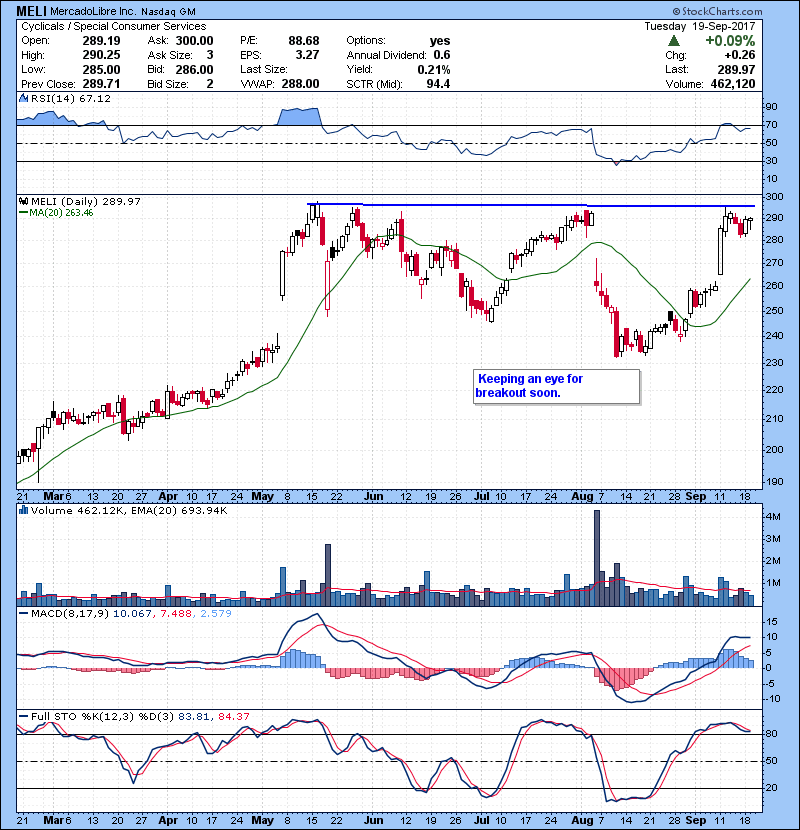This screenshot has width=800, height=830.
Task: Click the RSI indicator icon beside RSI(14)
Action: coord(23,98)
